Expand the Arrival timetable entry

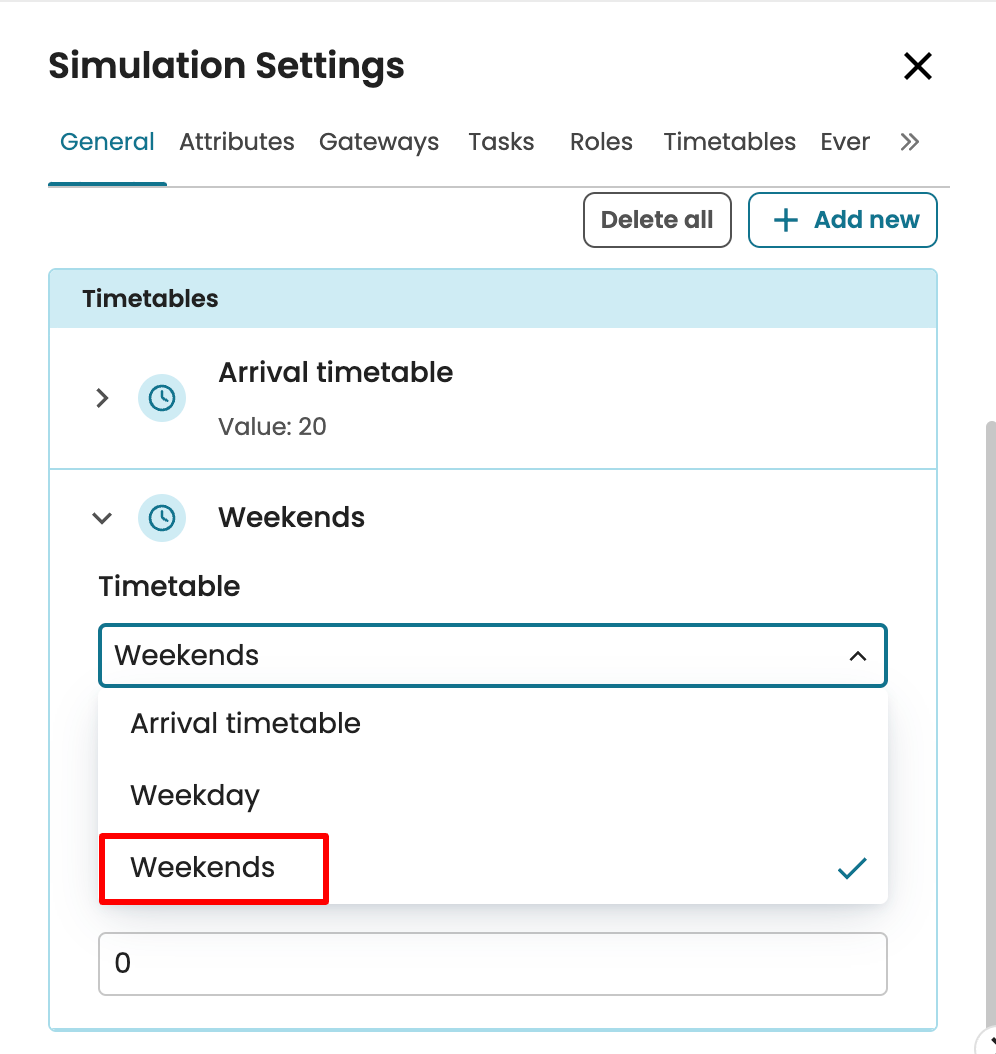coord(102,398)
